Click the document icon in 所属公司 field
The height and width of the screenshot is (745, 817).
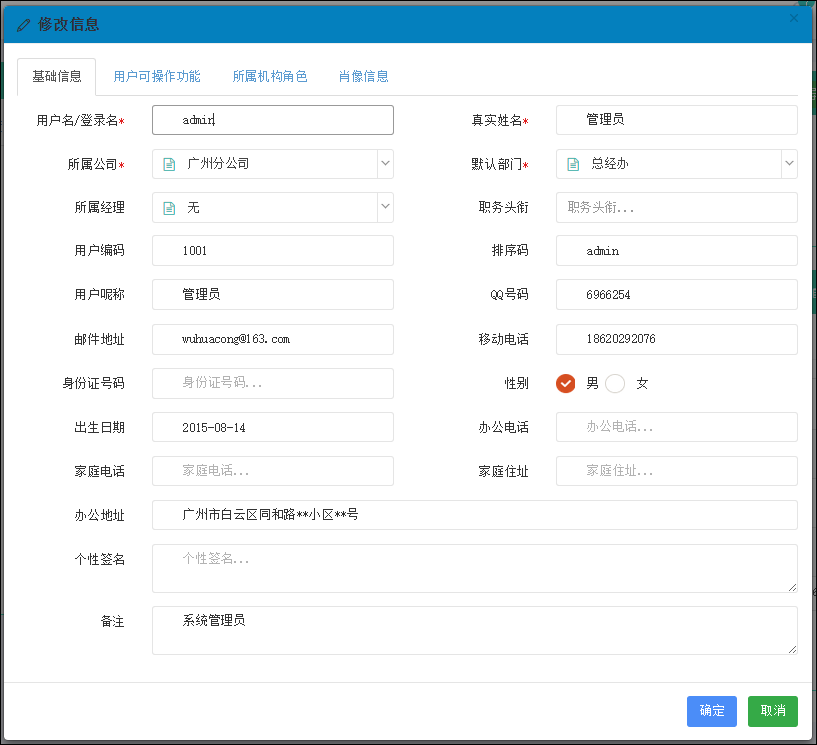point(169,164)
